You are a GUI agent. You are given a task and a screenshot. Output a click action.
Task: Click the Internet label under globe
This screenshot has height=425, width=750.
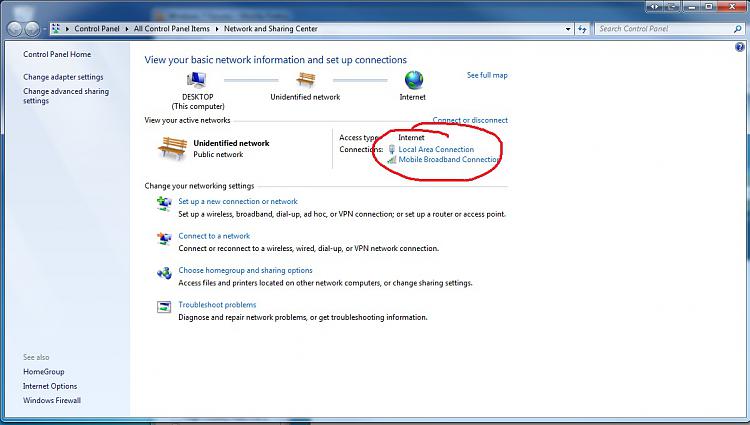(x=412, y=97)
